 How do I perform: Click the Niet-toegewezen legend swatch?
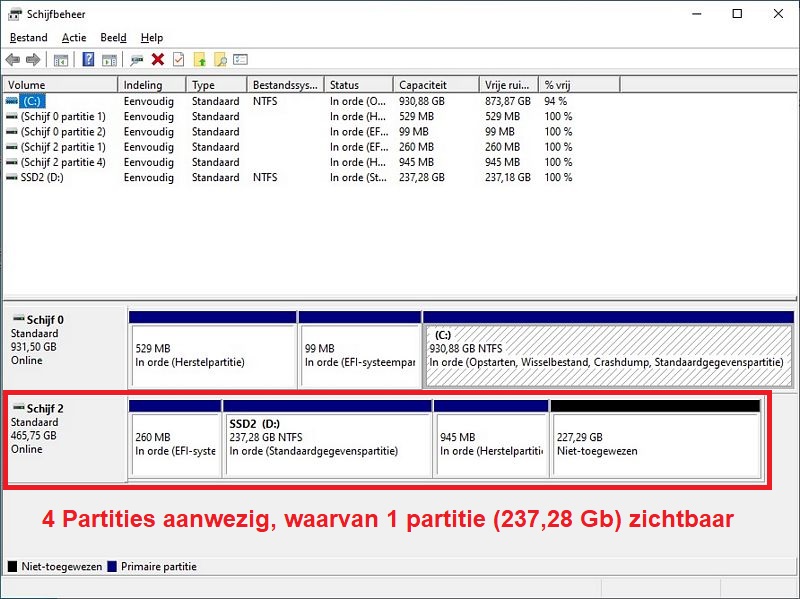coord(12,566)
